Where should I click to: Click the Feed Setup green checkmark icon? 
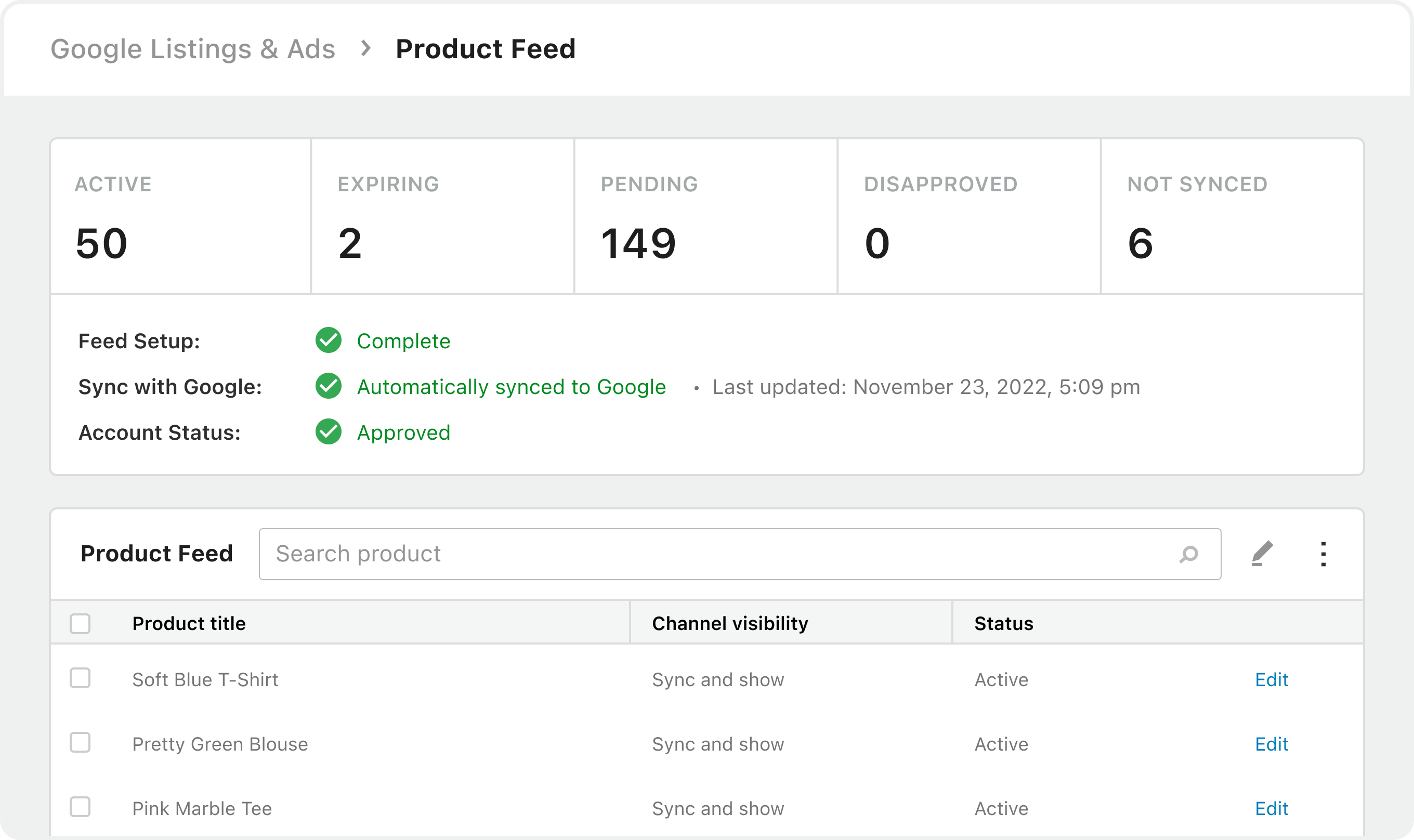tap(329, 340)
